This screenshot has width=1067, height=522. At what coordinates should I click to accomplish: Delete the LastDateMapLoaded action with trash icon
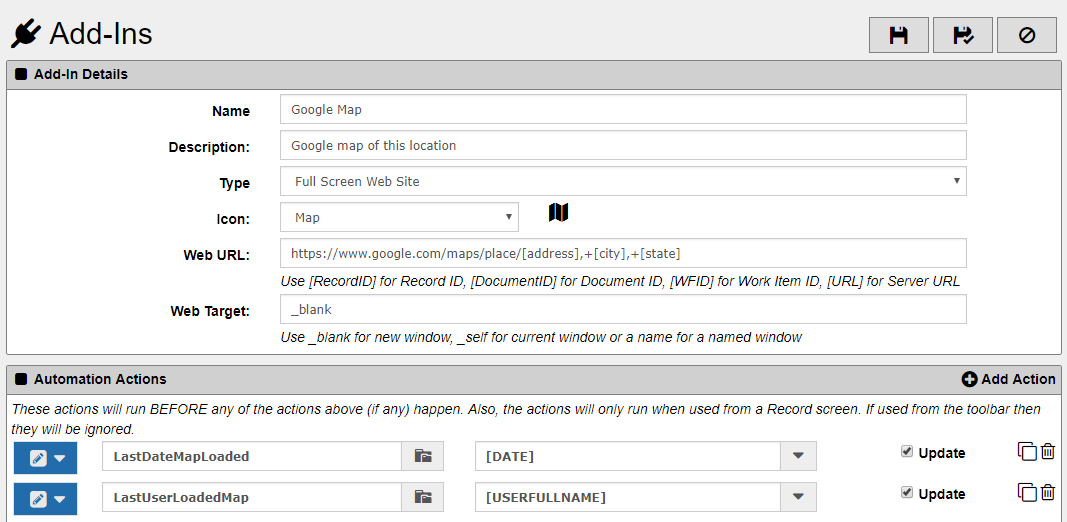(1048, 452)
